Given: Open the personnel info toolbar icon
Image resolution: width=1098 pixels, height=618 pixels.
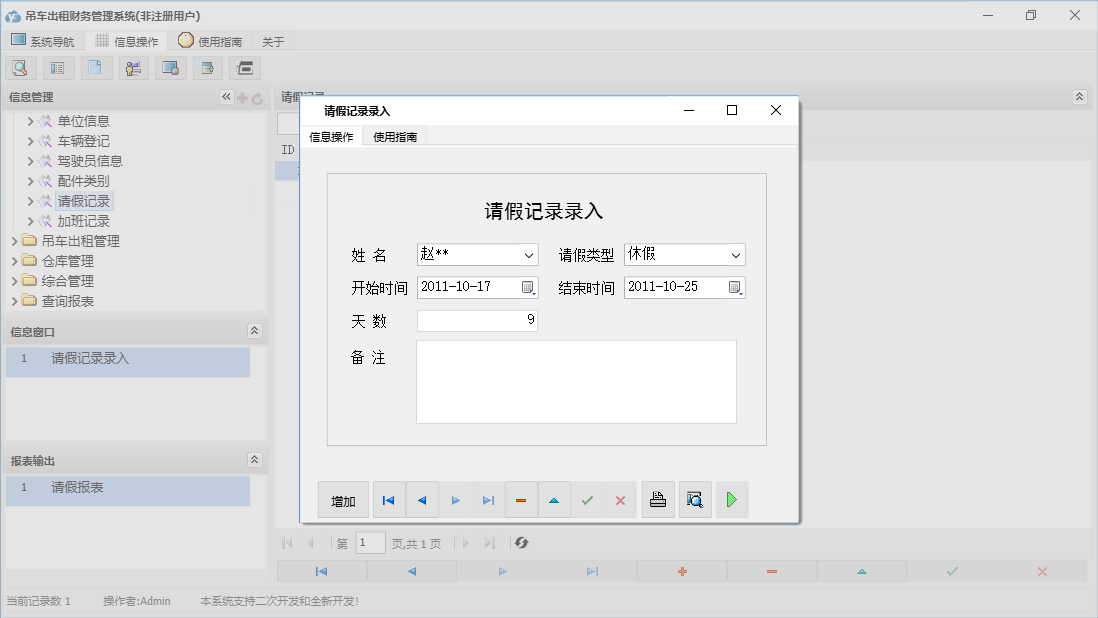Looking at the screenshot, I should [x=133, y=67].
